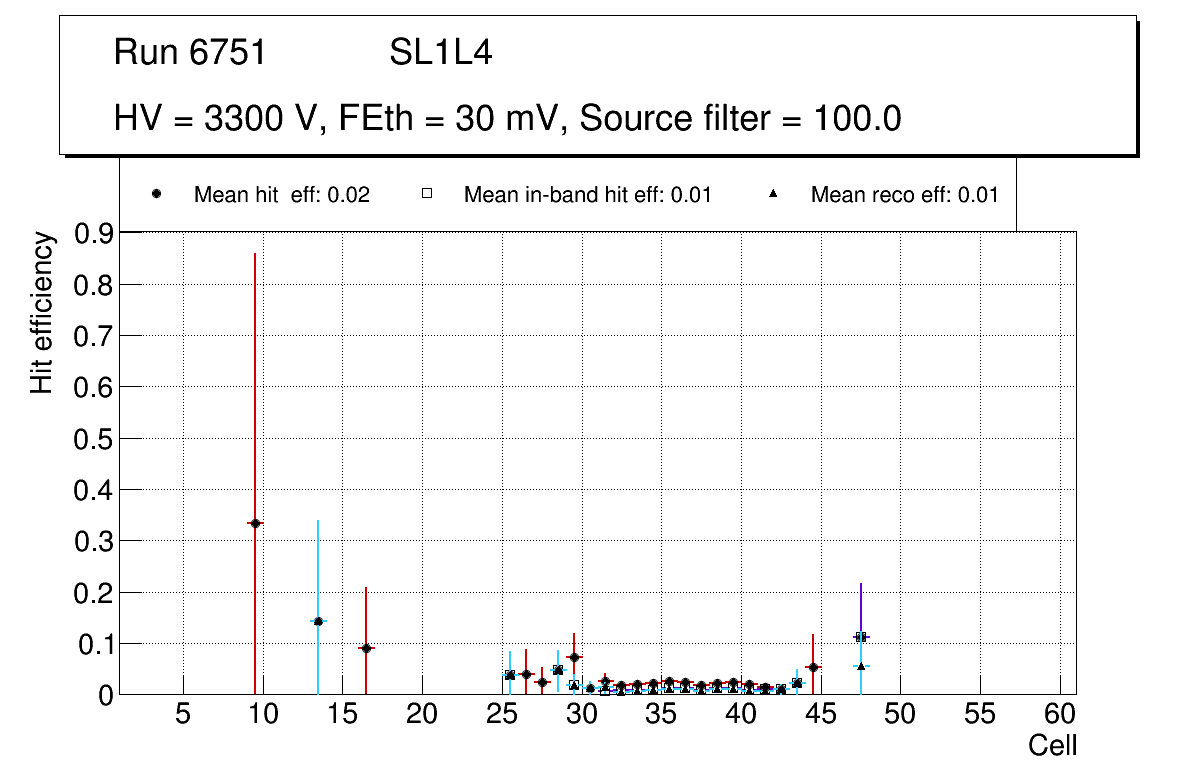Select the data point near cell 44
The image size is (1196, 772).
pyautogui.click(x=813, y=667)
